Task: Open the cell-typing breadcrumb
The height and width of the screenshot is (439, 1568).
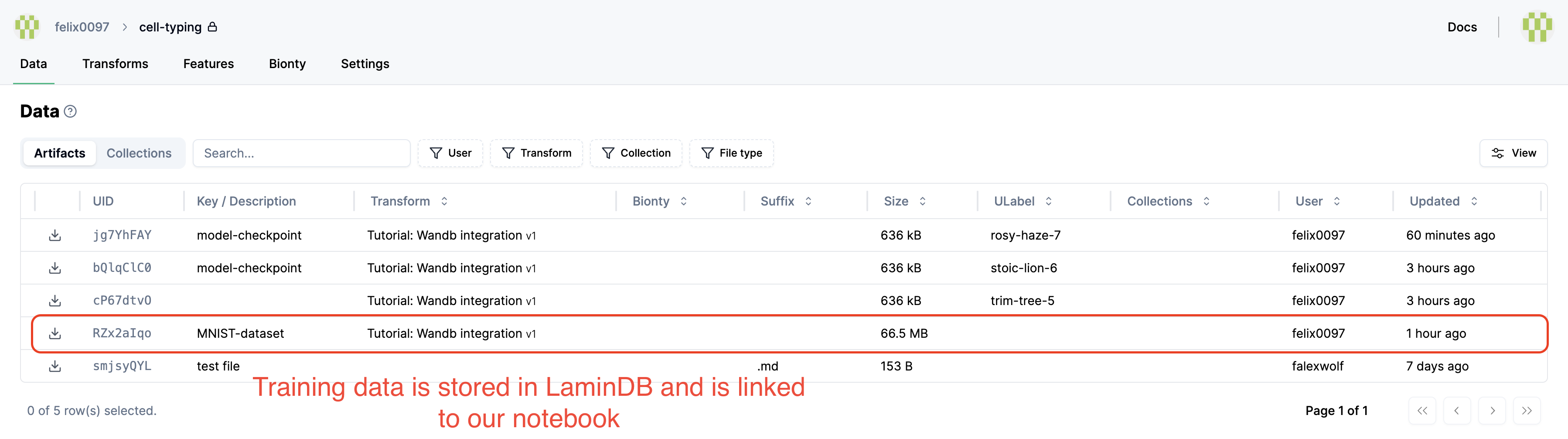Action: point(170,27)
